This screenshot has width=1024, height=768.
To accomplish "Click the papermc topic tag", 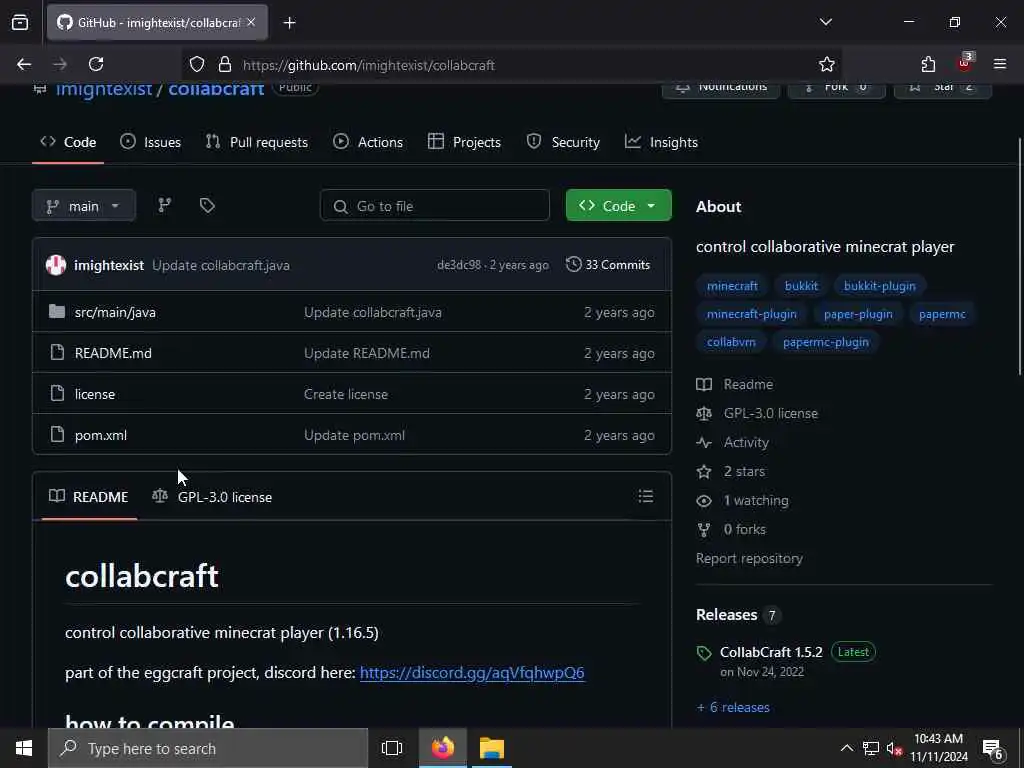I will (x=942, y=313).
